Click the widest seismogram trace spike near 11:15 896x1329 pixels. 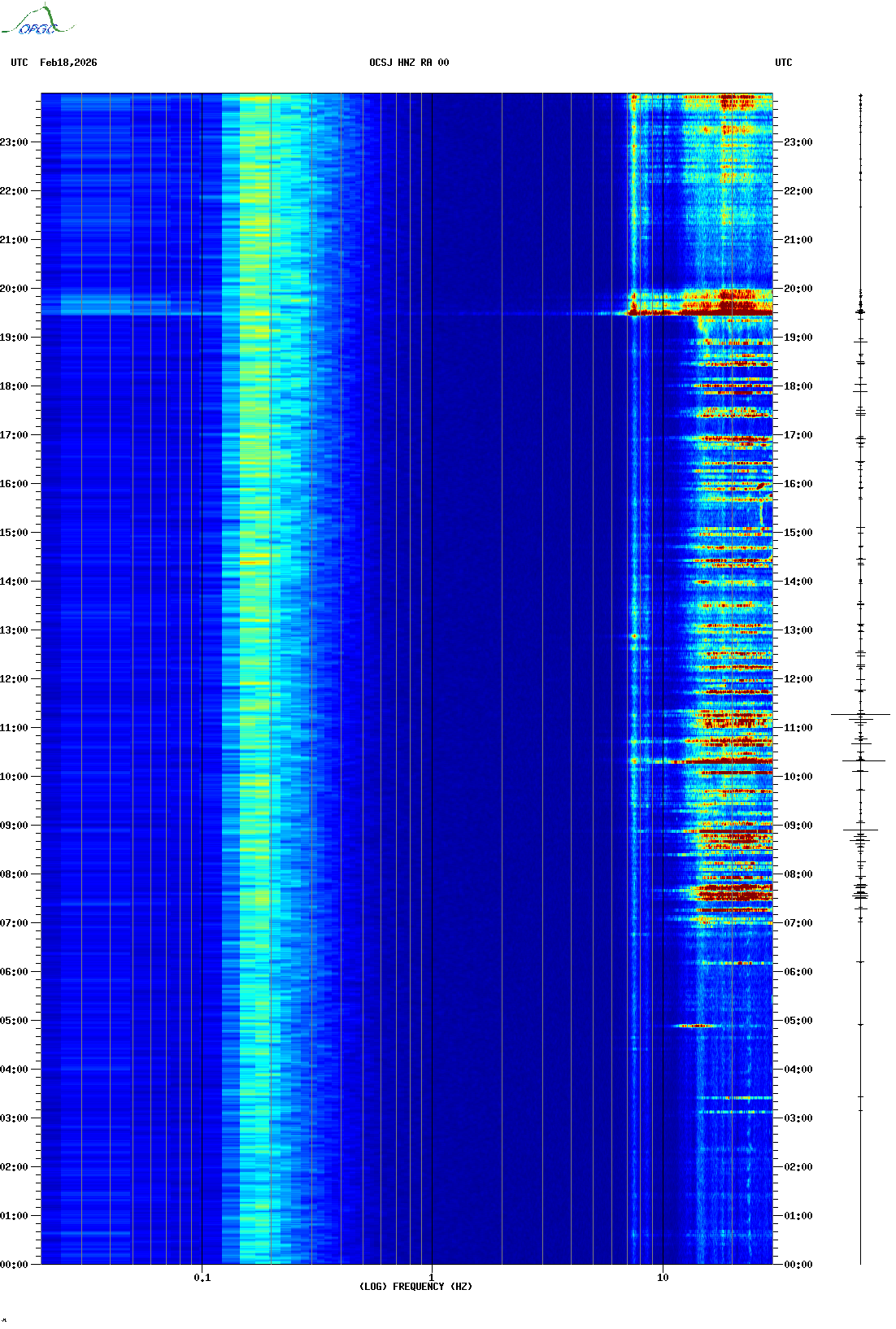click(x=860, y=715)
